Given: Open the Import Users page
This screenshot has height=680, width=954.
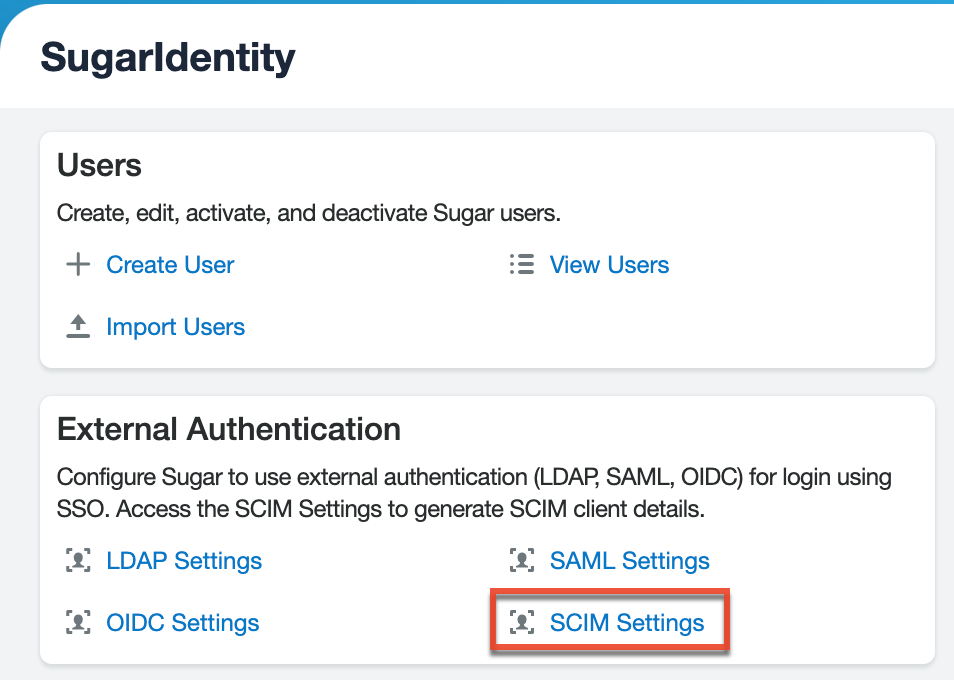Looking at the screenshot, I should pyautogui.click(x=175, y=326).
